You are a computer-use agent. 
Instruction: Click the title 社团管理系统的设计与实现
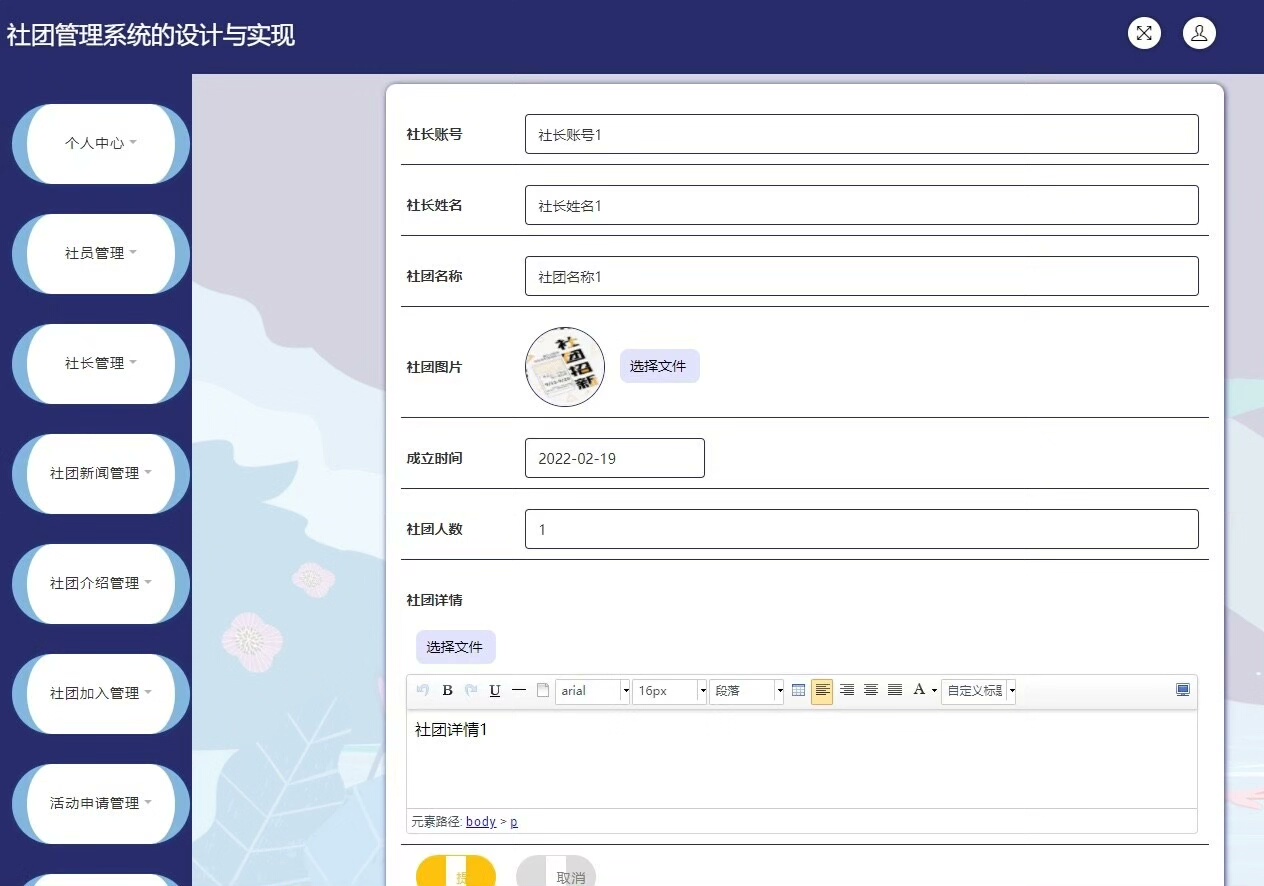pyautogui.click(x=151, y=36)
